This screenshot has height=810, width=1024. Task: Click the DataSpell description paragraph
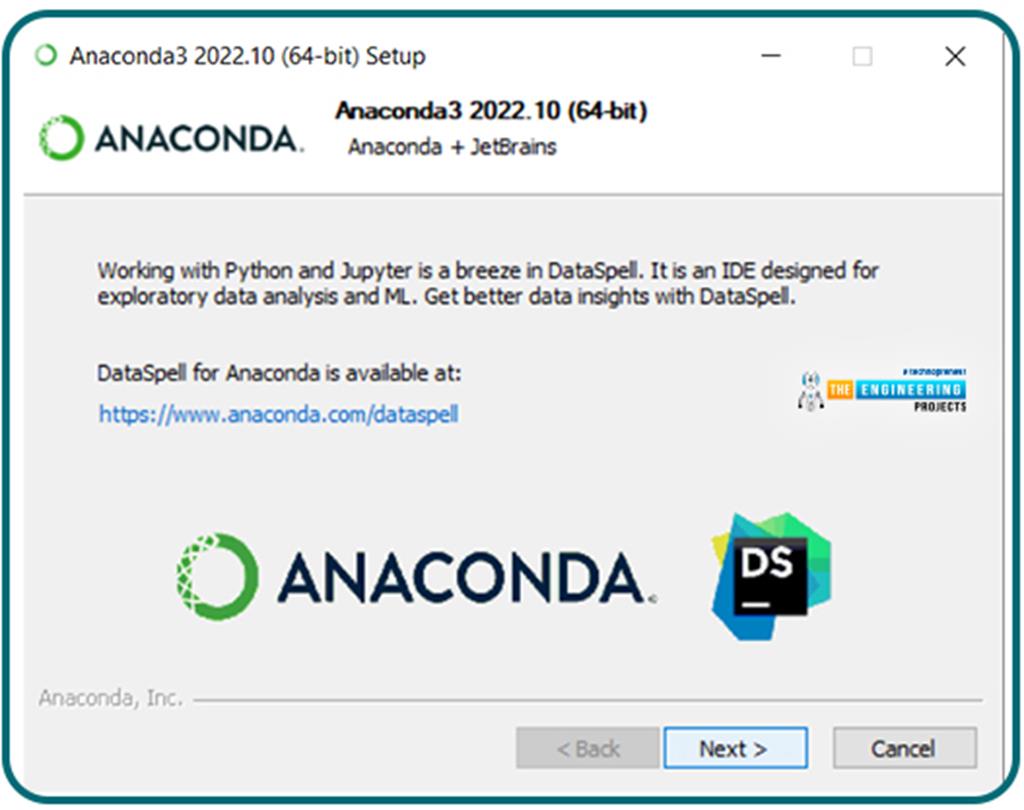[x=488, y=283]
